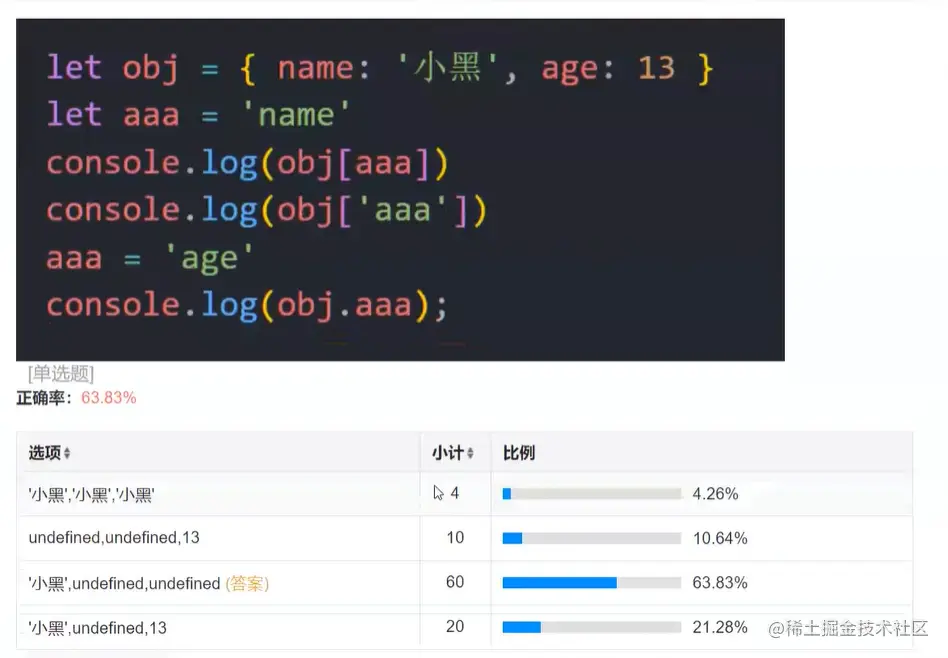Click the code line aaa = 'age'
This screenshot has height=658, width=948.
click(x=149, y=258)
